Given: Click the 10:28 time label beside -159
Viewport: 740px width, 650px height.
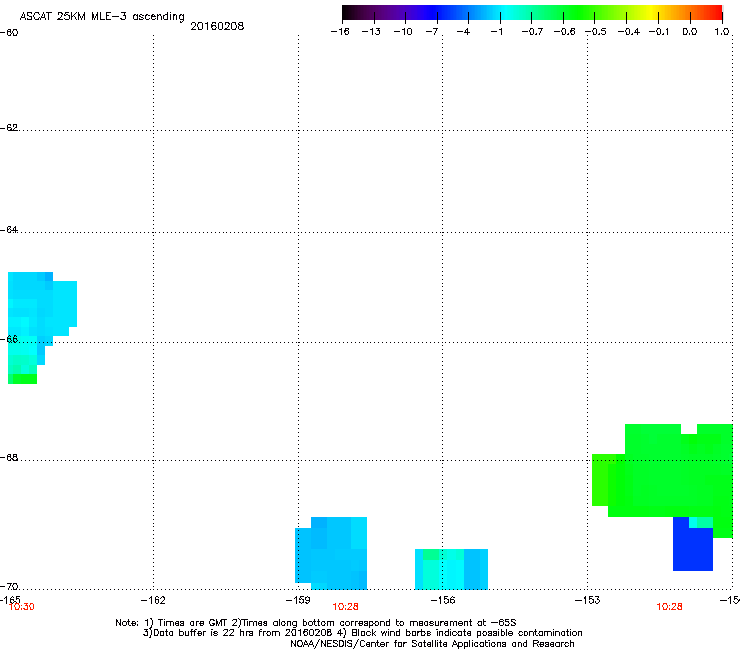Looking at the screenshot, I should tap(345, 607).
